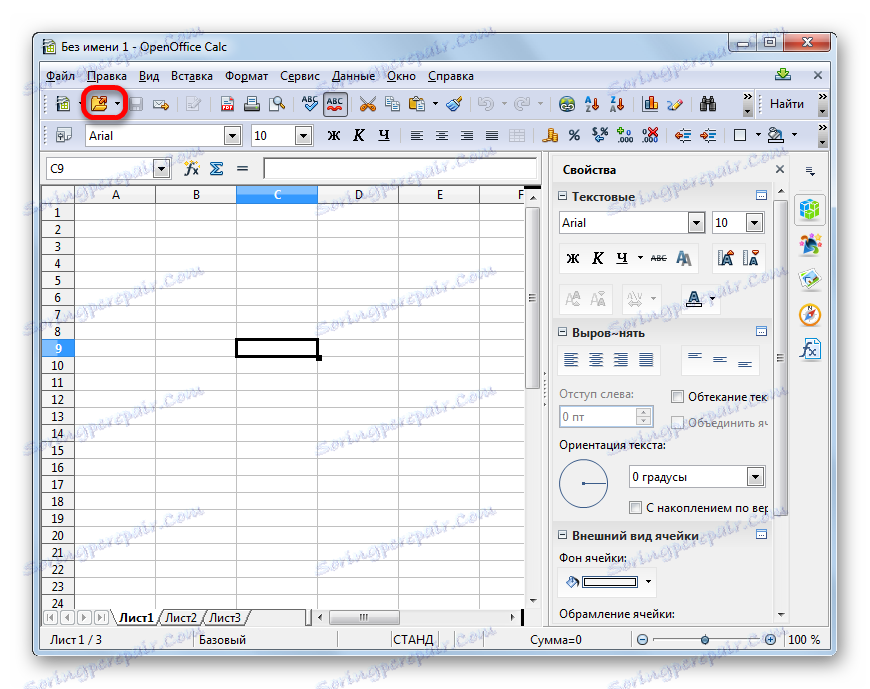
Task: Collapse the Текстовые section
Action: 562,196
